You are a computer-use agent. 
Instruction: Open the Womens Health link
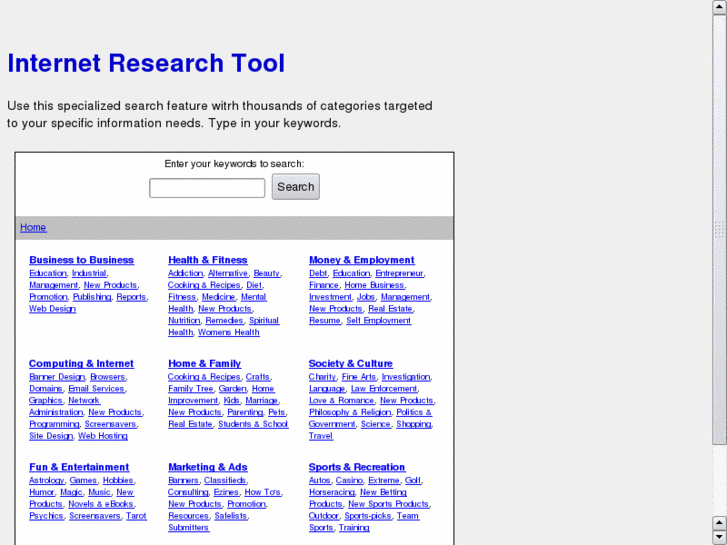click(x=229, y=332)
